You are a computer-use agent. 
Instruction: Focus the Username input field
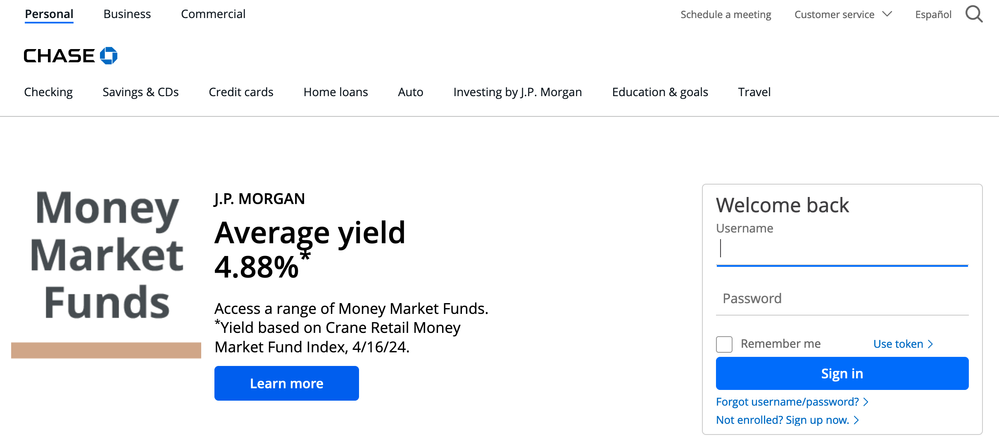click(x=842, y=250)
